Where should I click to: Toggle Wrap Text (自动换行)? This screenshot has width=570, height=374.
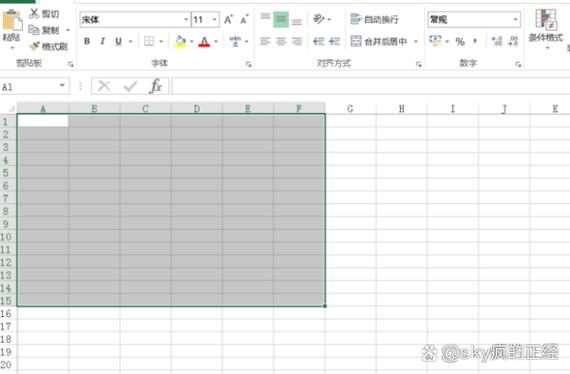[374, 19]
